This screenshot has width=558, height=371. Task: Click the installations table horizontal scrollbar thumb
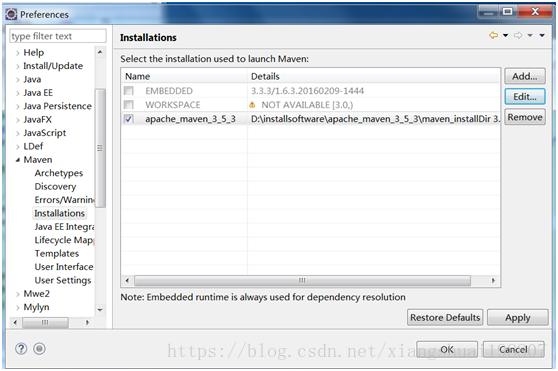(x=302, y=280)
